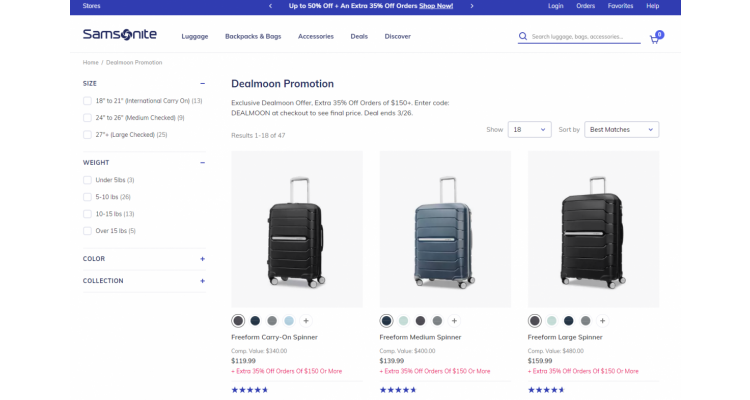The width and height of the screenshot is (750, 400).
Task: Open Freeform Carry-On Spinner product title
Action: (x=274, y=337)
